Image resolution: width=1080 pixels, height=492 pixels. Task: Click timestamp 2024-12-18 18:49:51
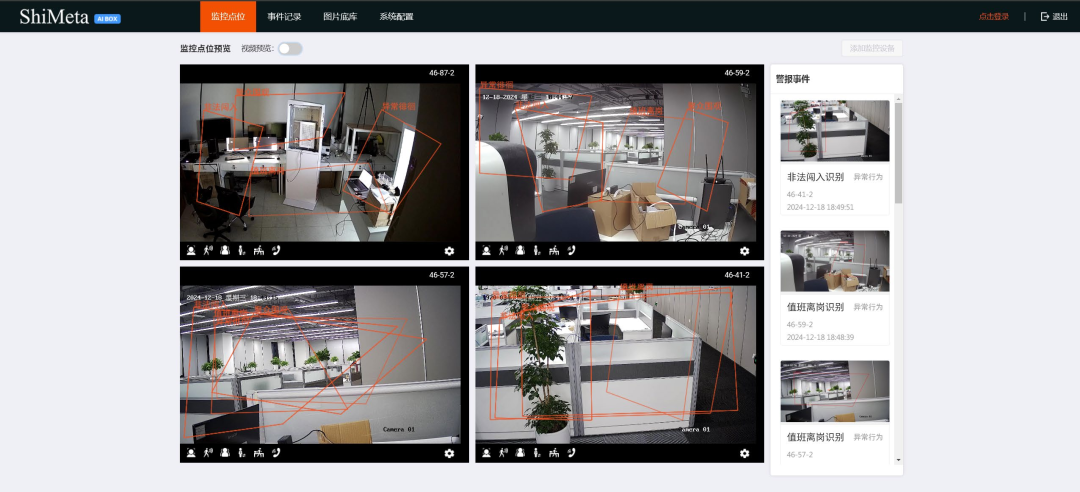[820, 207]
